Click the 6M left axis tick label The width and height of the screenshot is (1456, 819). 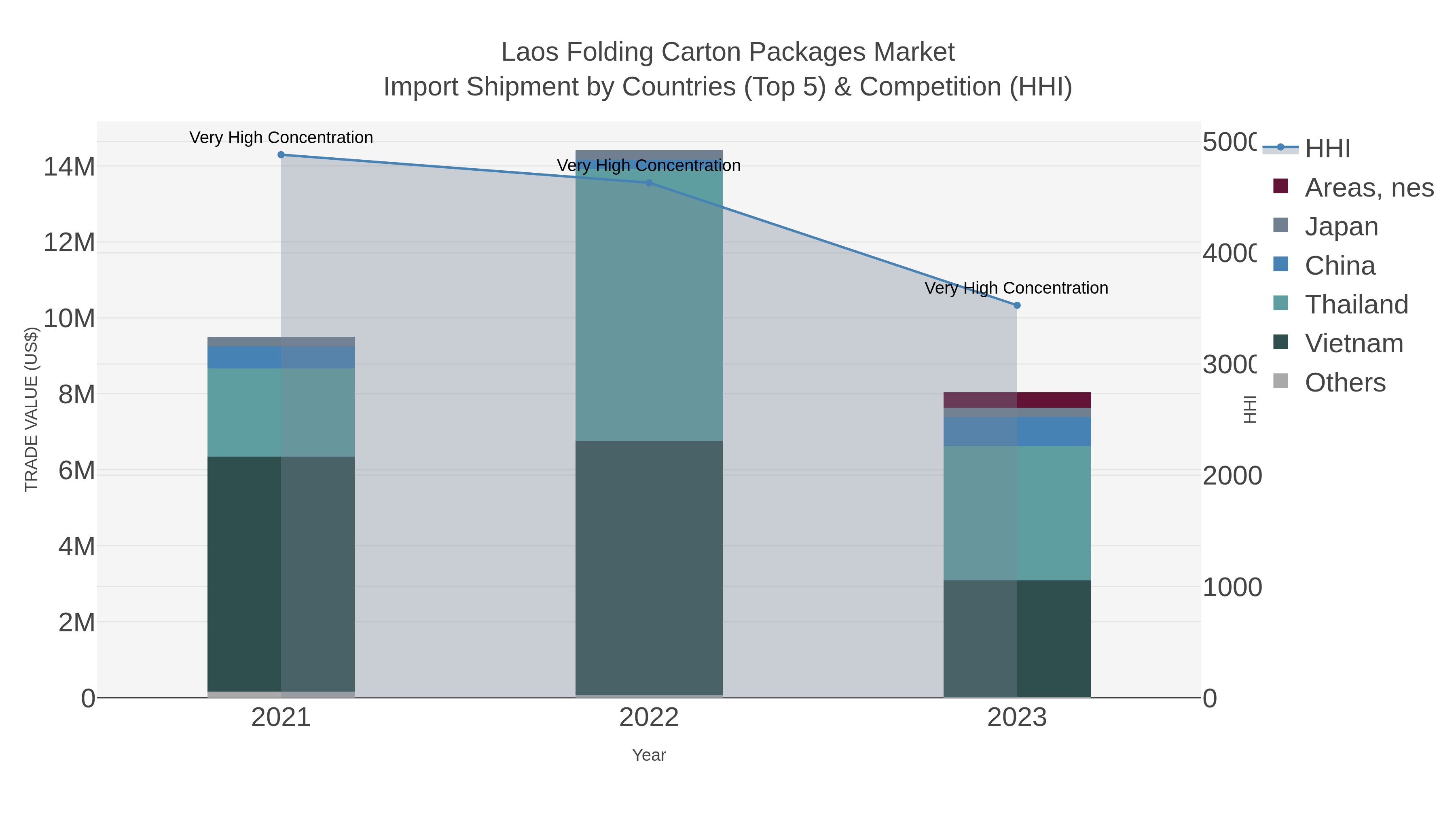click(x=77, y=471)
